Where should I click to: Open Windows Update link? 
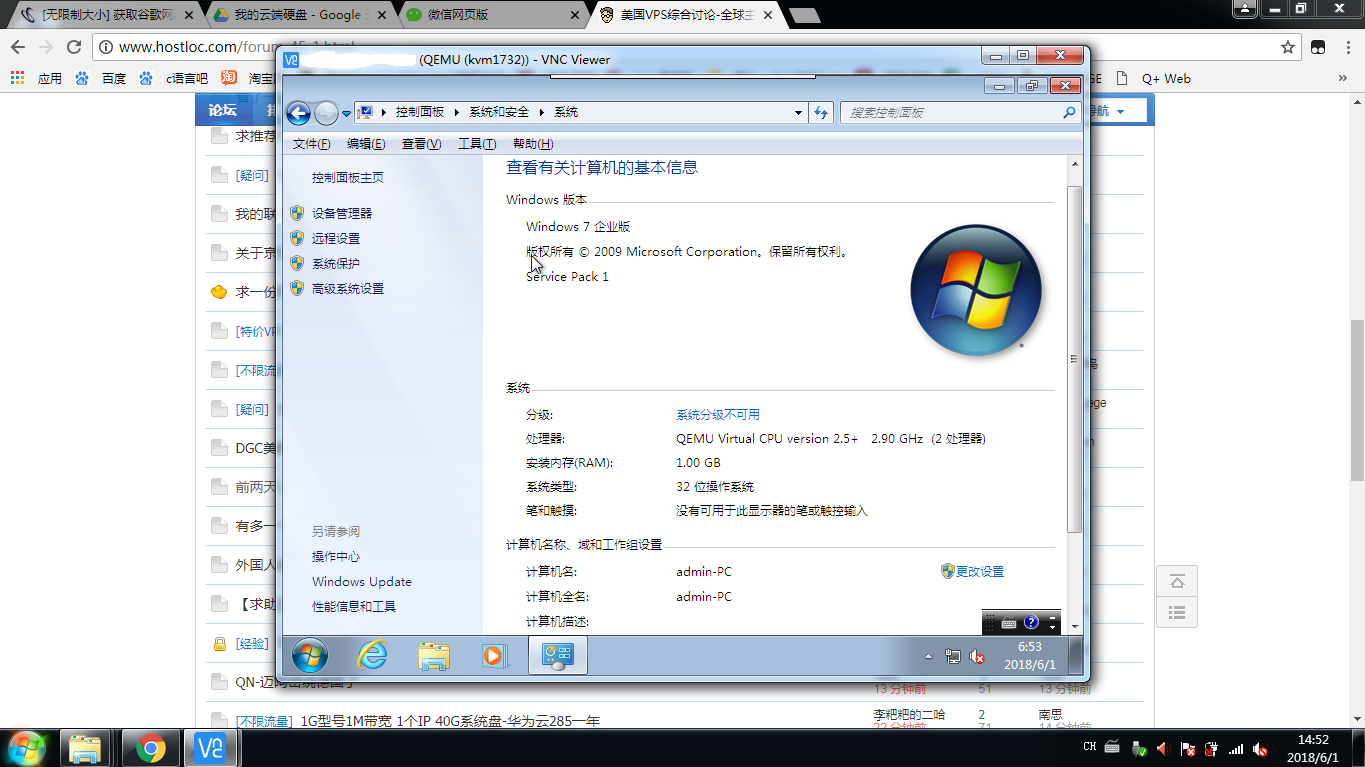coord(362,581)
